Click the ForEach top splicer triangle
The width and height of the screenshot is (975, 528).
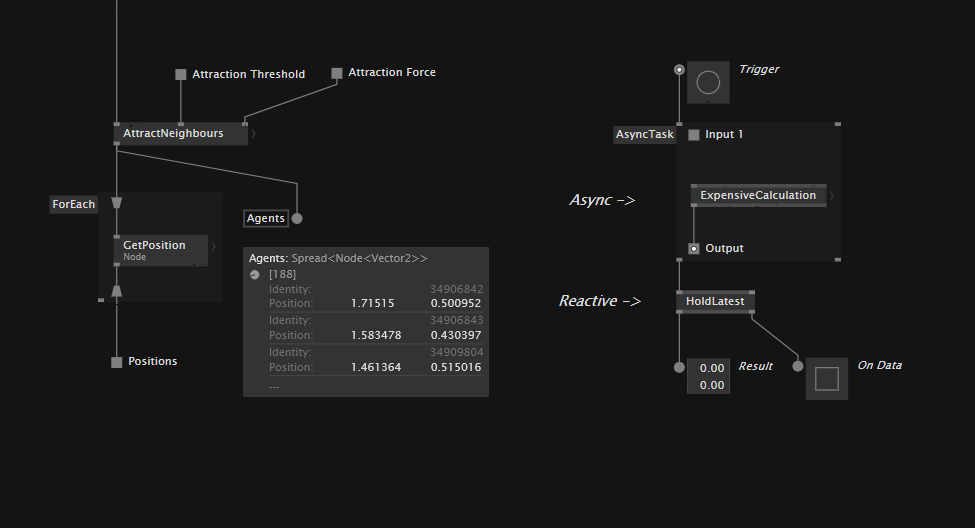117,203
